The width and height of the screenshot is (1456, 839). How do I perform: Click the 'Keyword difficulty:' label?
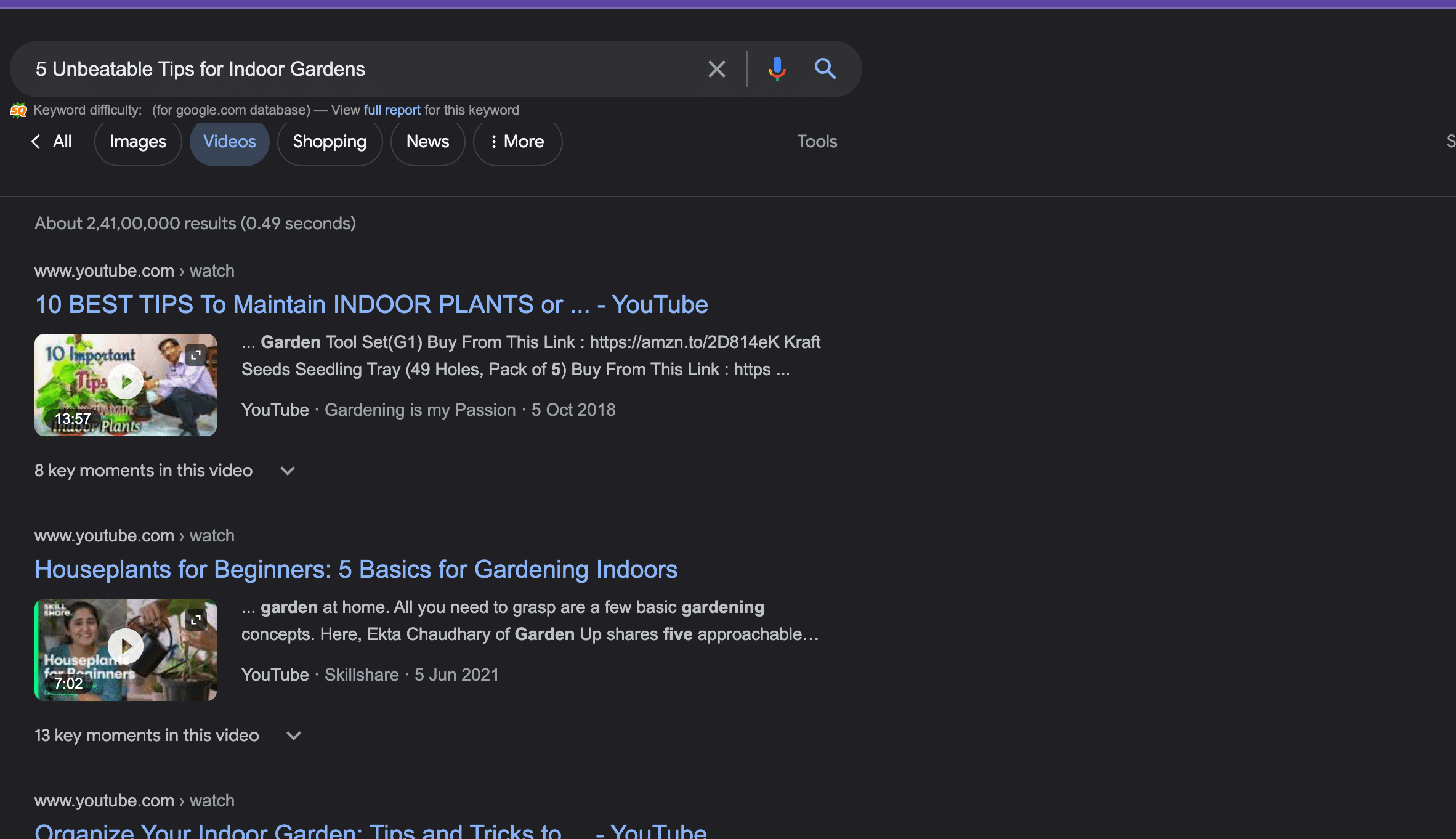pyautogui.click(x=87, y=110)
